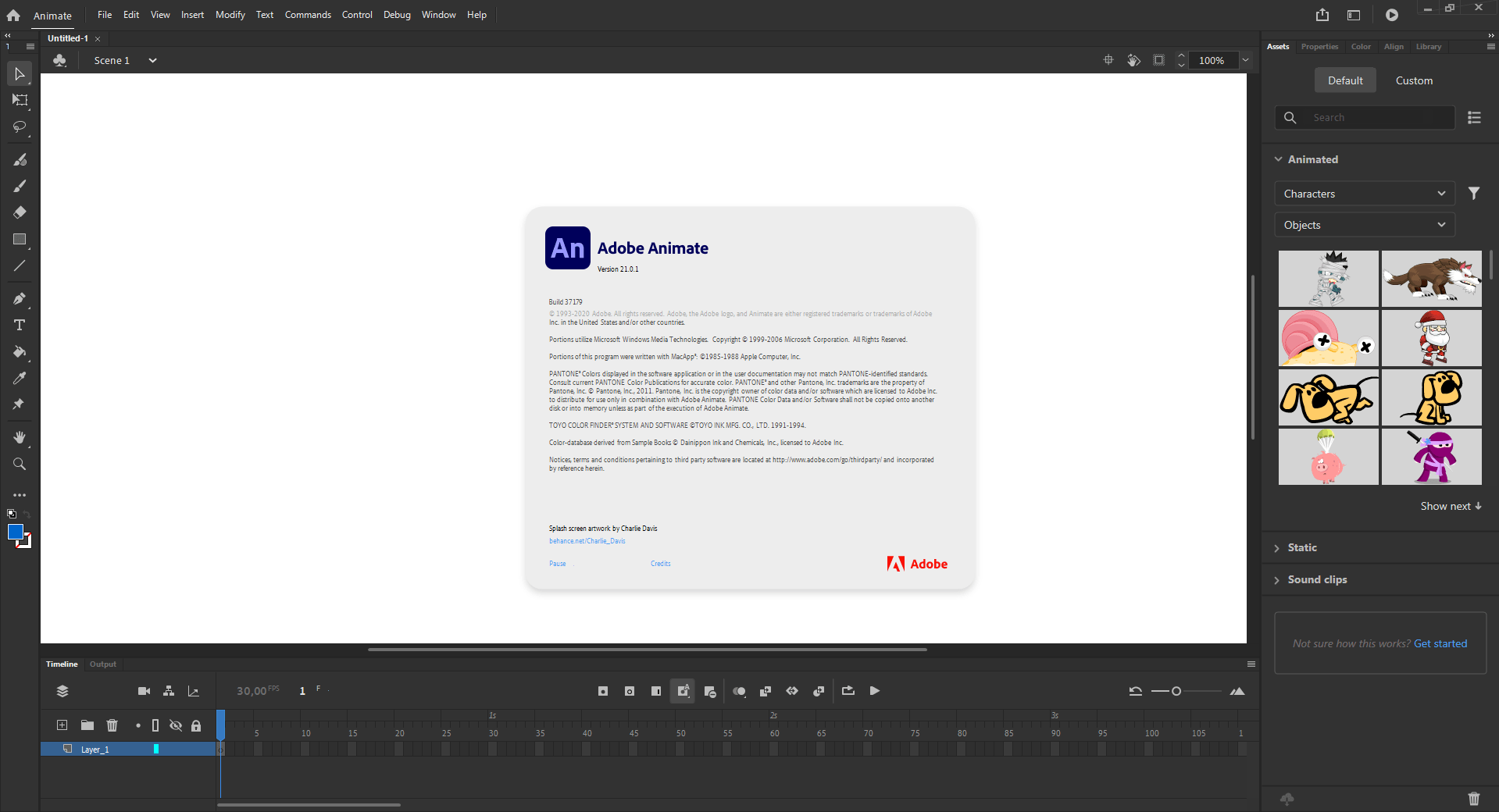The height and width of the screenshot is (812, 1499).
Task: Click the Show Parenting View icon
Action: 169,691
